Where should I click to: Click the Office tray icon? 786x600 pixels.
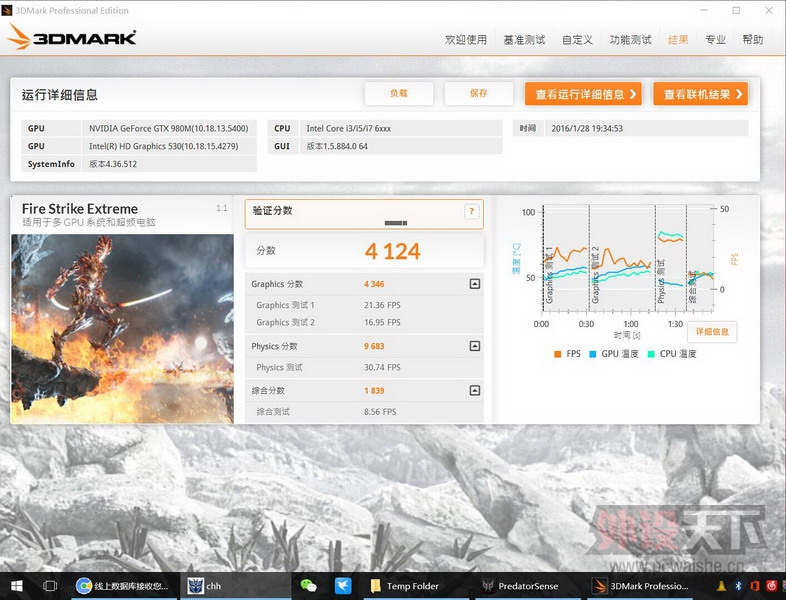pyautogui.click(x=754, y=586)
